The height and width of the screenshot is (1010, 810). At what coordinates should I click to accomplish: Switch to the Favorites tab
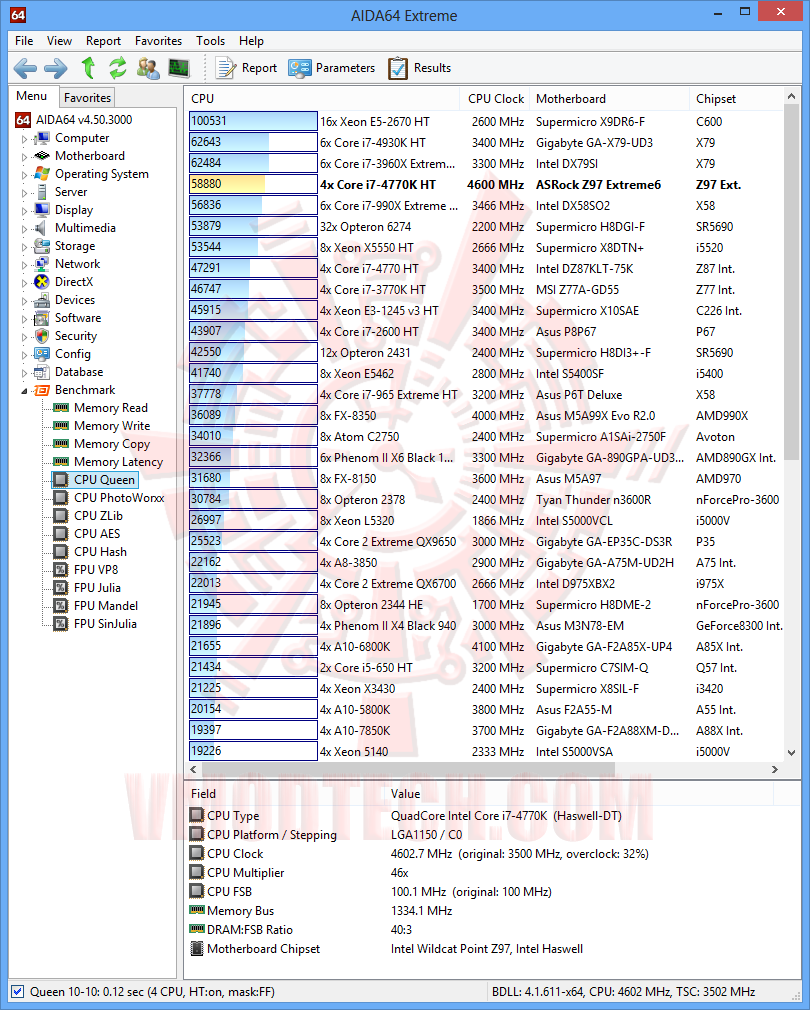point(87,97)
